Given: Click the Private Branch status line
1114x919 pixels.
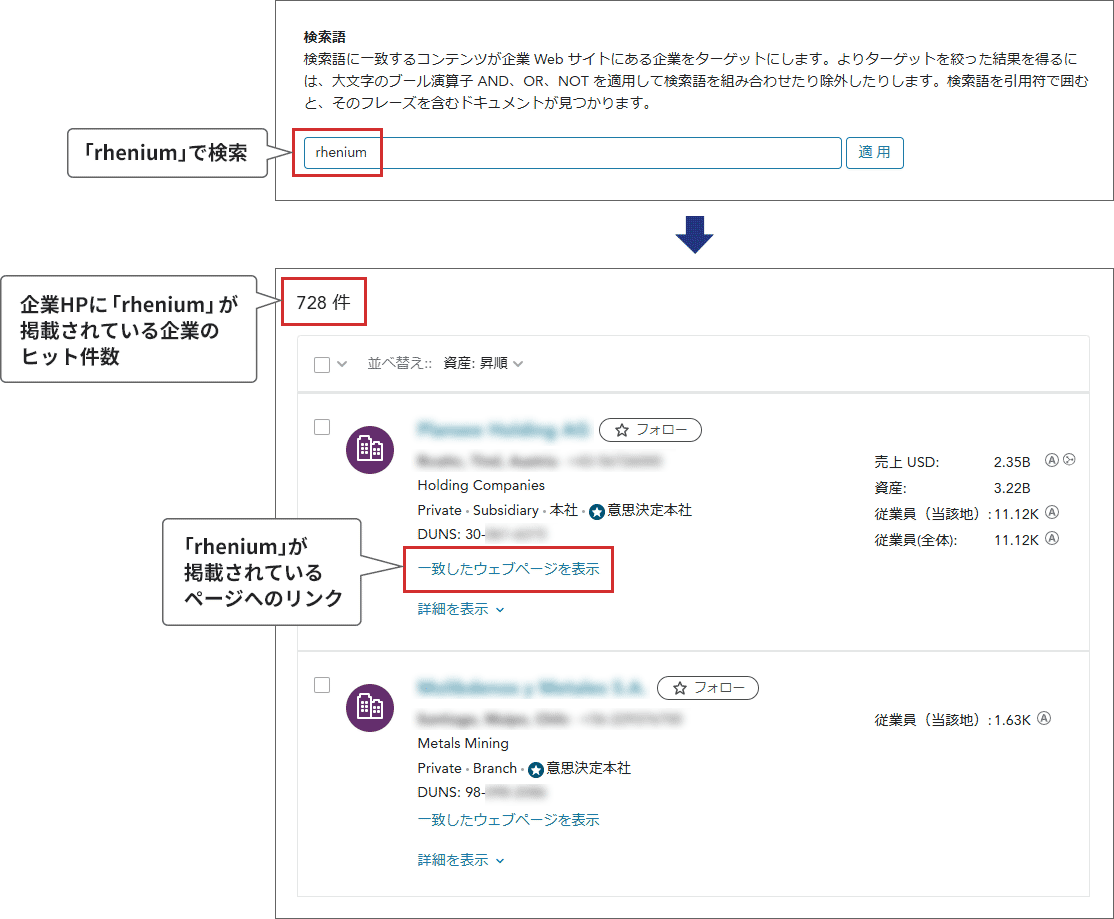Looking at the screenshot, I should click(524, 768).
